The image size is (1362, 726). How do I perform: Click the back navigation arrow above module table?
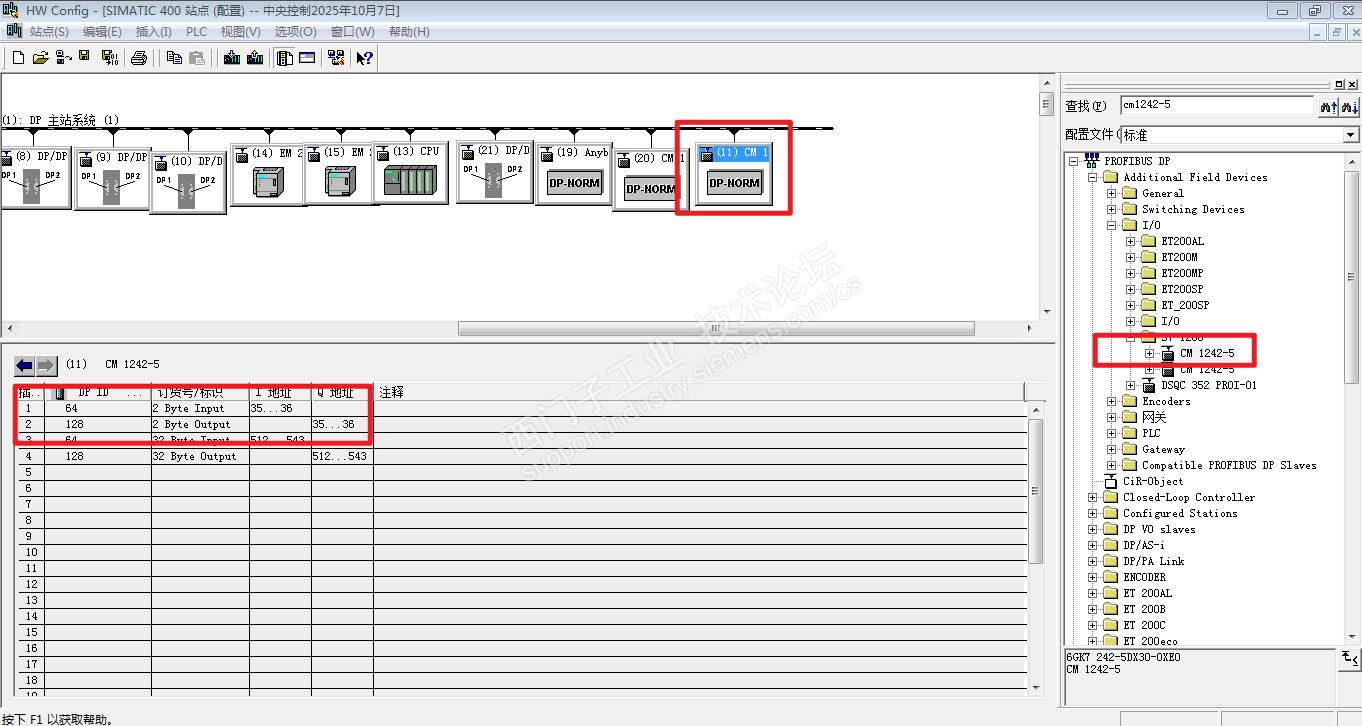tap(25, 365)
